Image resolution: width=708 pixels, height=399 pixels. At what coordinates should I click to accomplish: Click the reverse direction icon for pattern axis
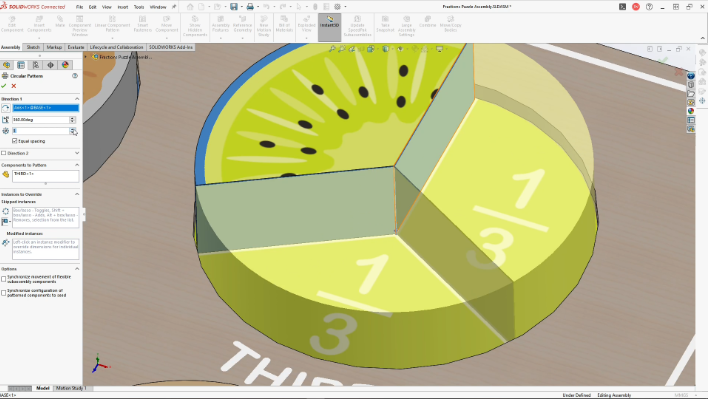pos(5,108)
